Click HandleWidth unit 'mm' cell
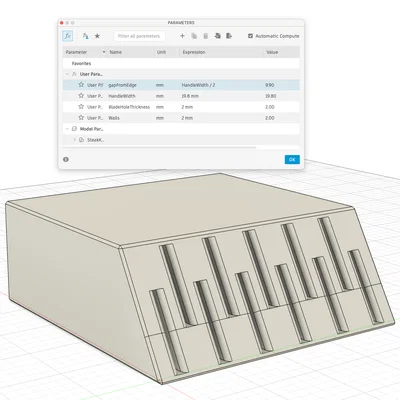Screen dimensions: 400x400 pos(160,96)
